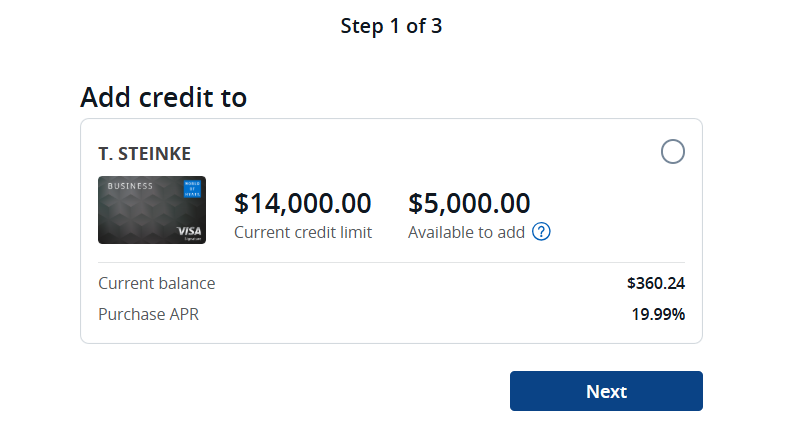Click the $360.24 balance value
This screenshot has height=439, width=785.
[x=656, y=283]
